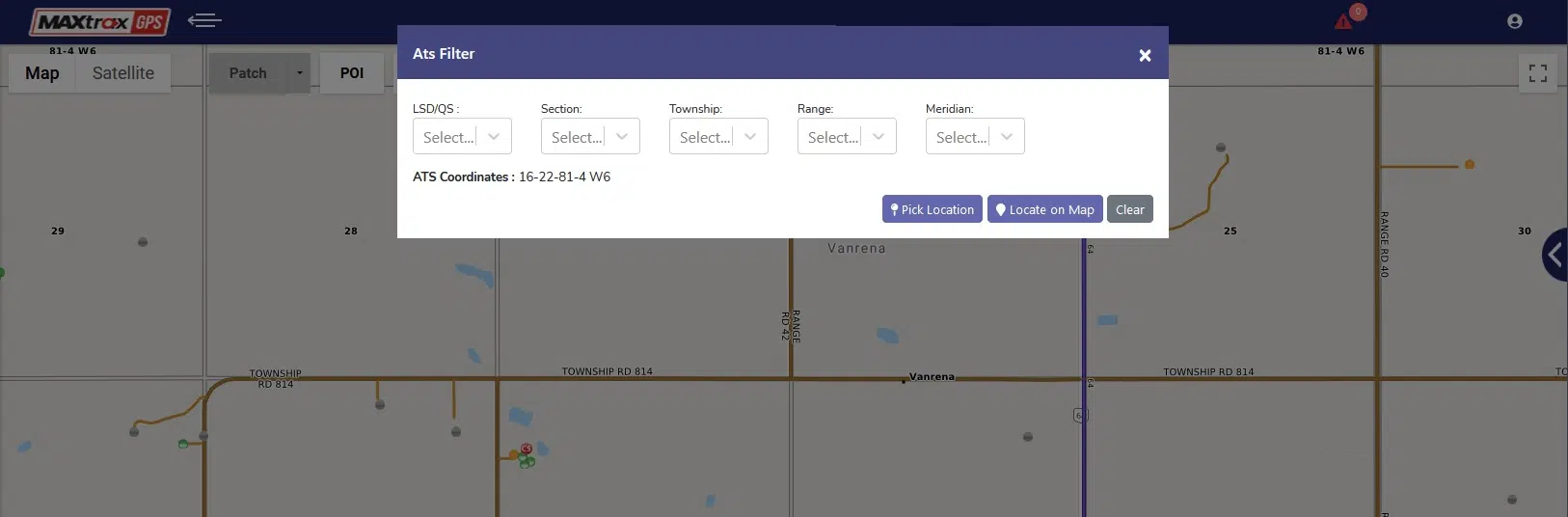1568x517 pixels.
Task: Click the Pick Location button
Action: pos(932,209)
